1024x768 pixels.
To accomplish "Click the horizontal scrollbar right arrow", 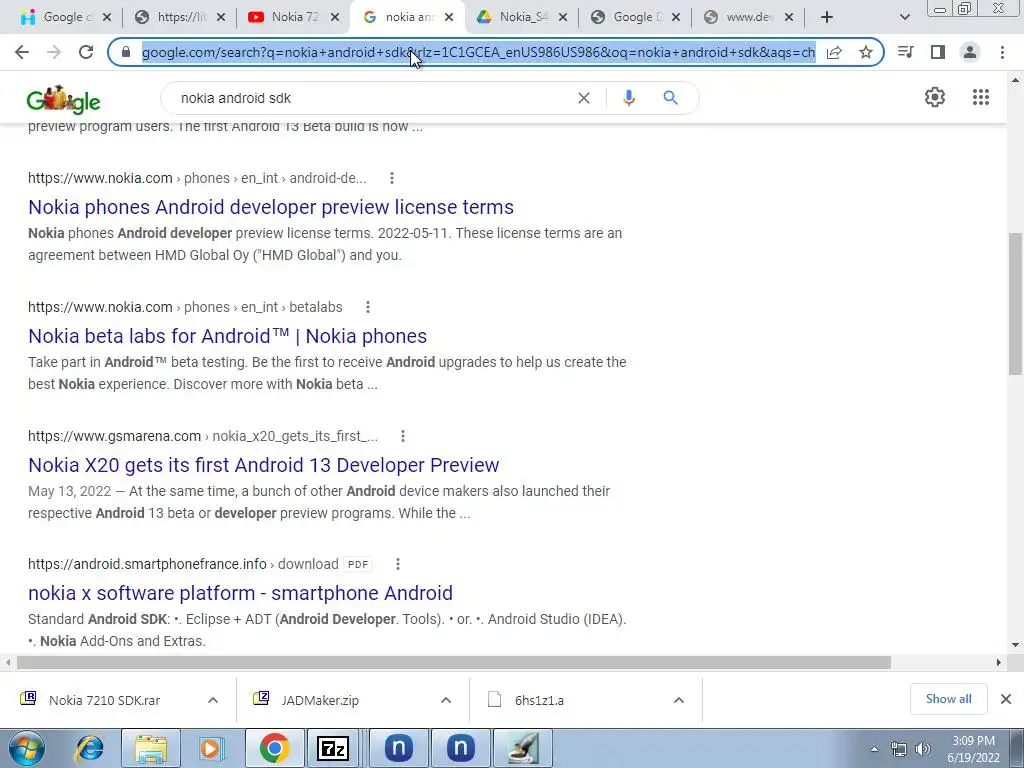I will coord(999,662).
